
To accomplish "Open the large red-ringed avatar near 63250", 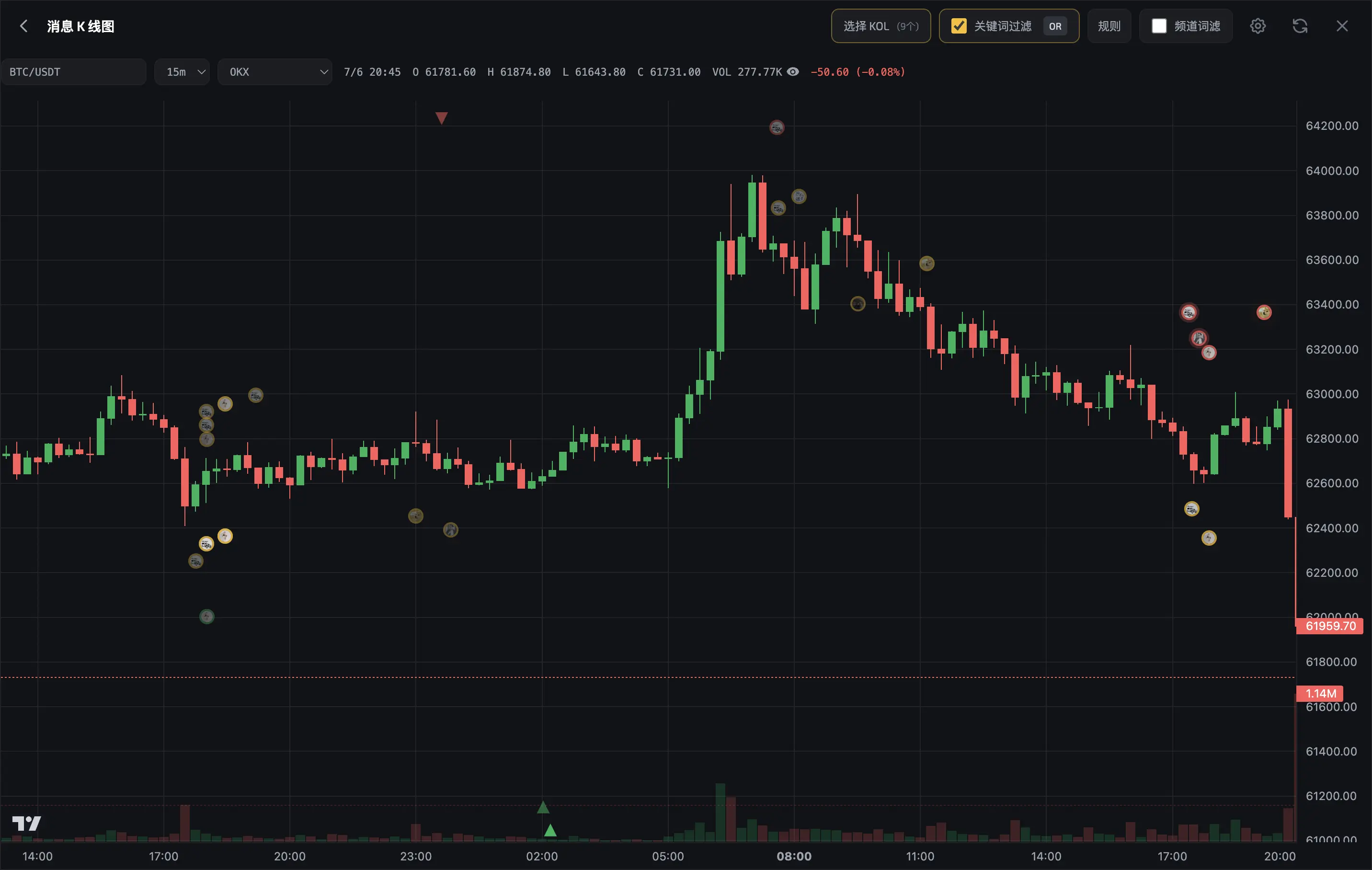I will click(1199, 338).
